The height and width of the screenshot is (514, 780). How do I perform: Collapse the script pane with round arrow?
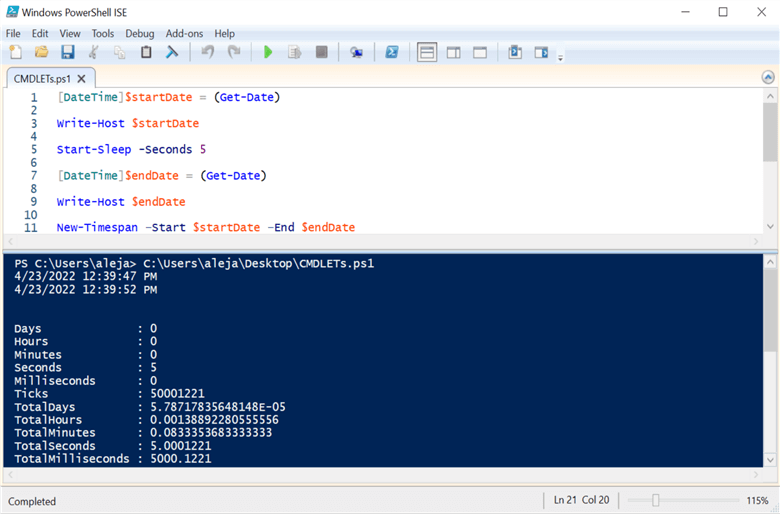[x=768, y=77]
